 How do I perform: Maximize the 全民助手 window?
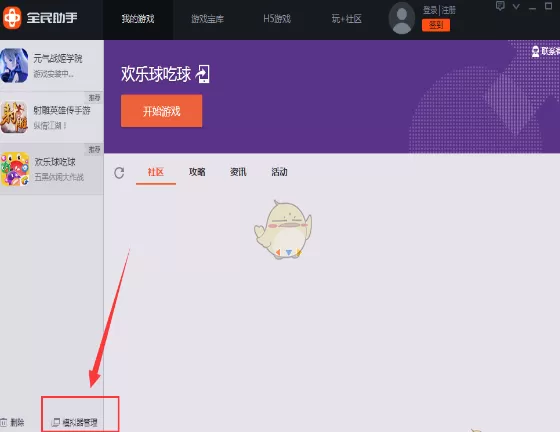(549, 6)
